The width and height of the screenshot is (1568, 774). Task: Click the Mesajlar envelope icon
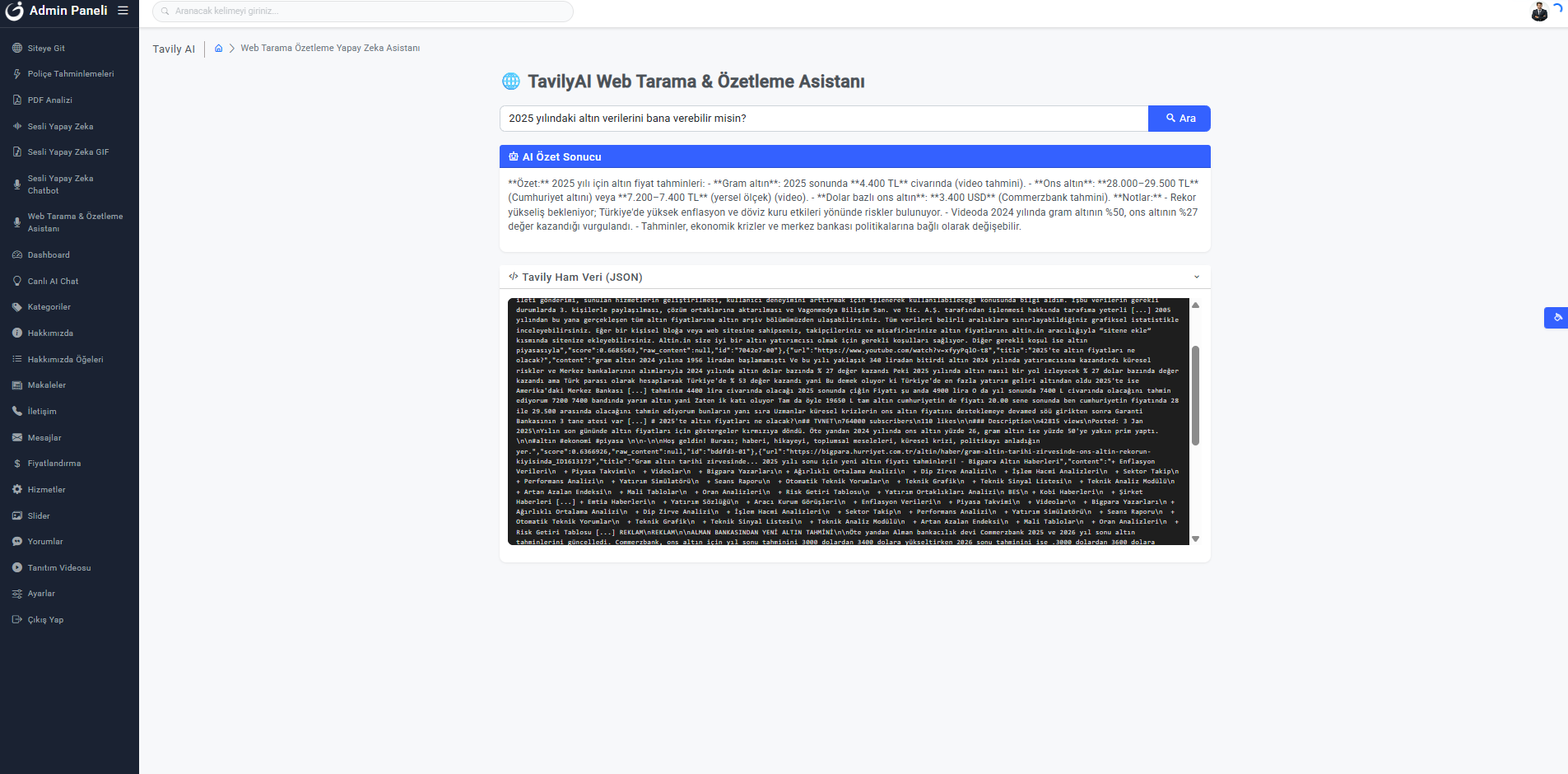(x=17, y=438)
